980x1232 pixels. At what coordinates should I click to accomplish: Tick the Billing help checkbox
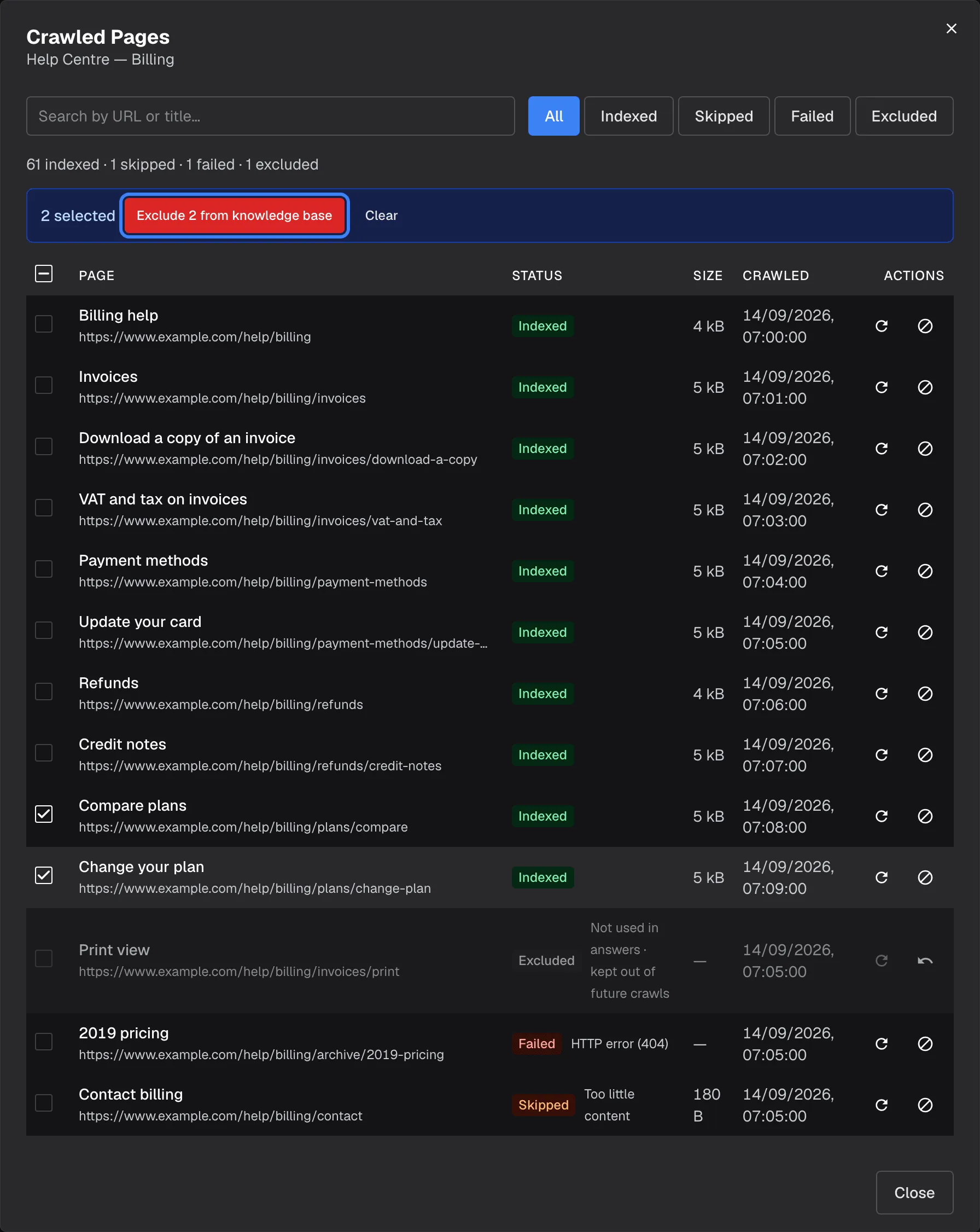[44, 323]
